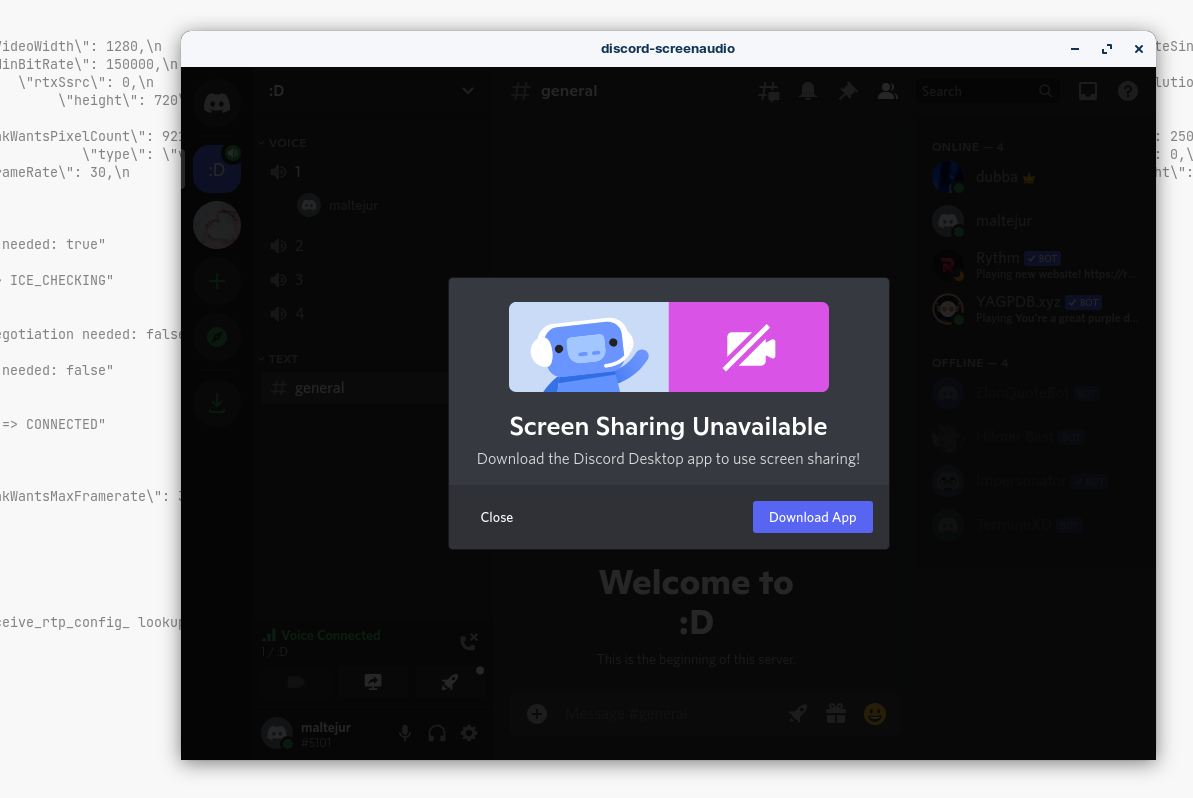Open the emoji picker smiley

(x=875, y=714)
